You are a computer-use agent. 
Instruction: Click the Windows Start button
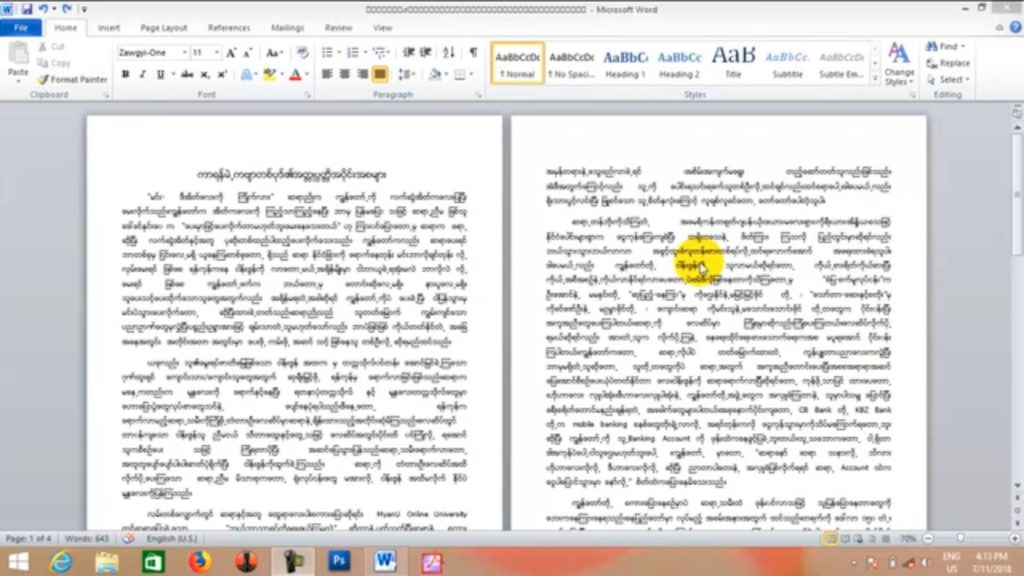click(x=18, y=562)
